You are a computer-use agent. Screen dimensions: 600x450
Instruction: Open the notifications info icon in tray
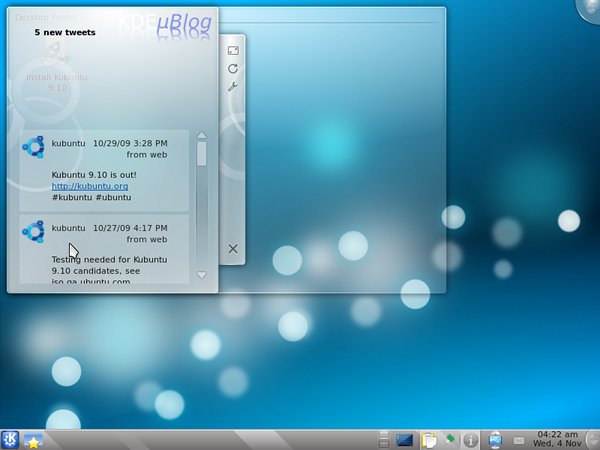pyautogui.click(x=470, y=440)
